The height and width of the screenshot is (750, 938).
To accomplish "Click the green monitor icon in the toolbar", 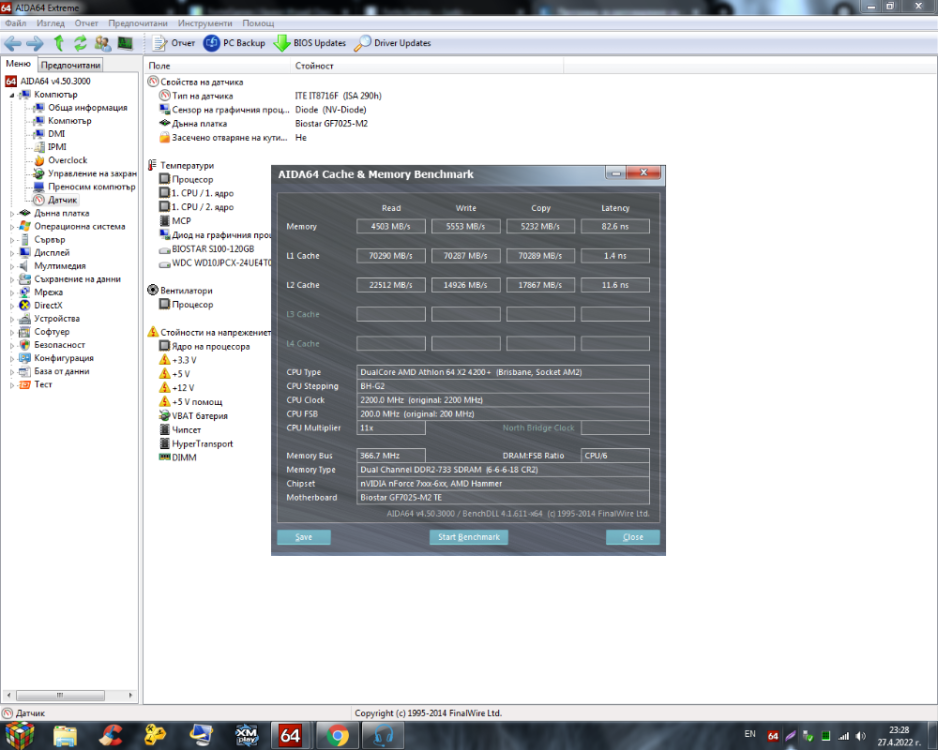I will click(125, 43).
